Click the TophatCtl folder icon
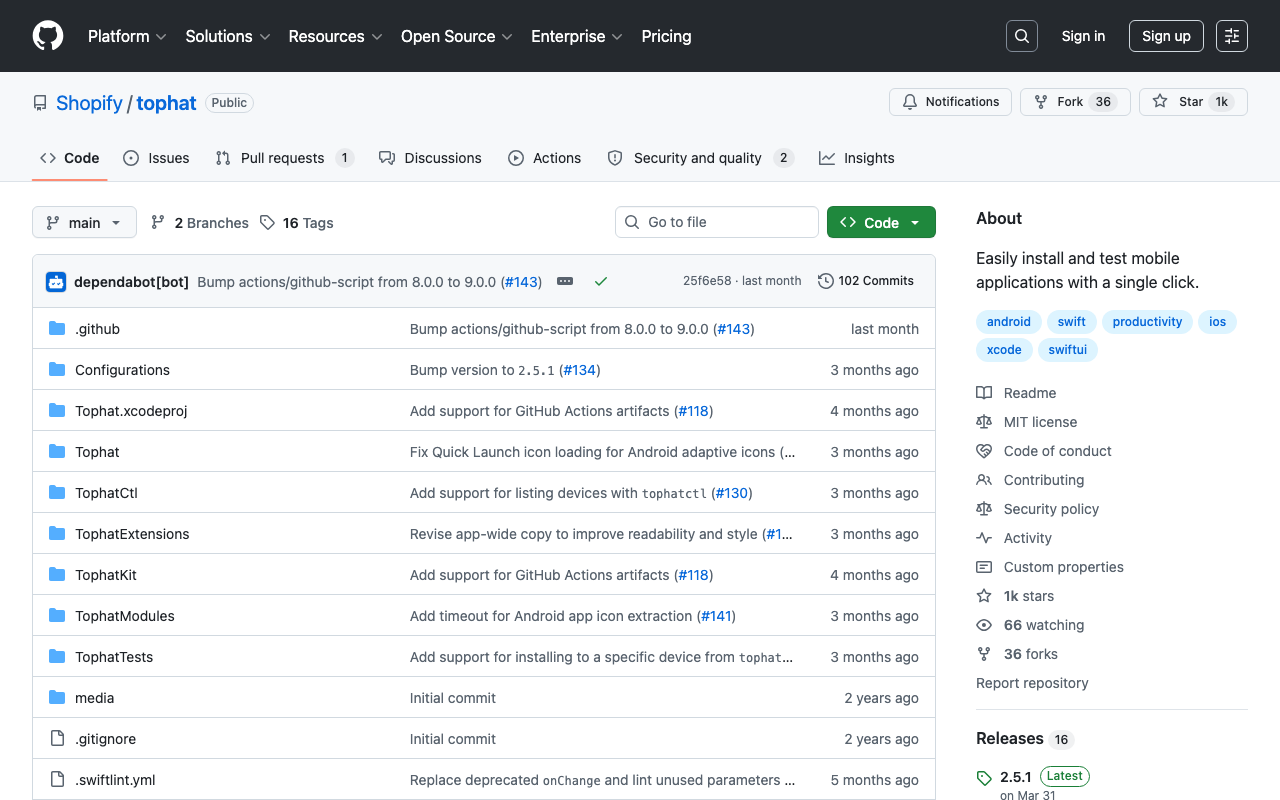 click(57, 493)
